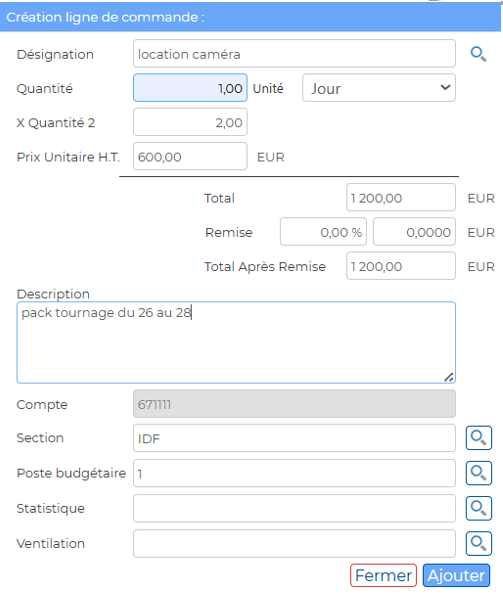The width and height of the screenshot is (503, 595).
Task: Open the Section search lookup icon
Action: (x=479, y=438)
